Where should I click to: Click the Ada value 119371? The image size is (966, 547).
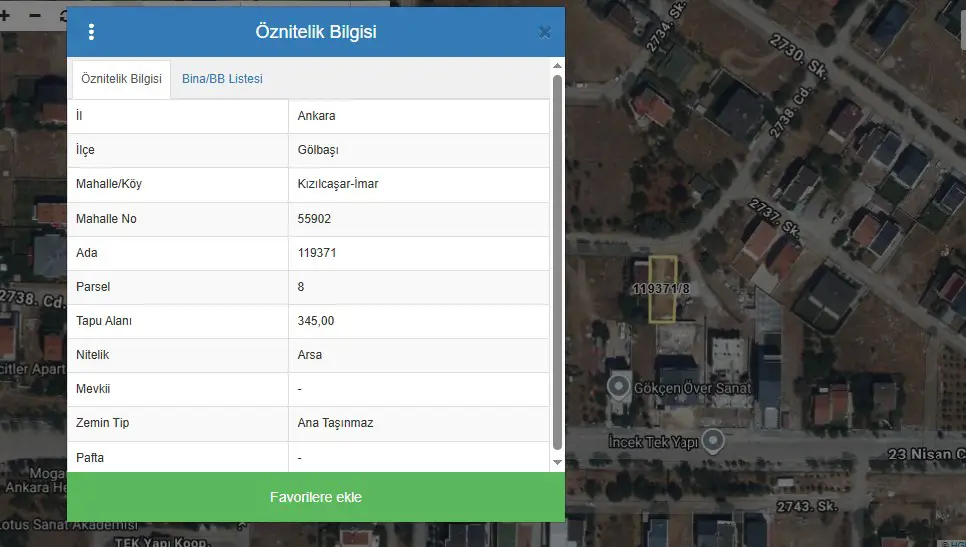coord(317,253)
